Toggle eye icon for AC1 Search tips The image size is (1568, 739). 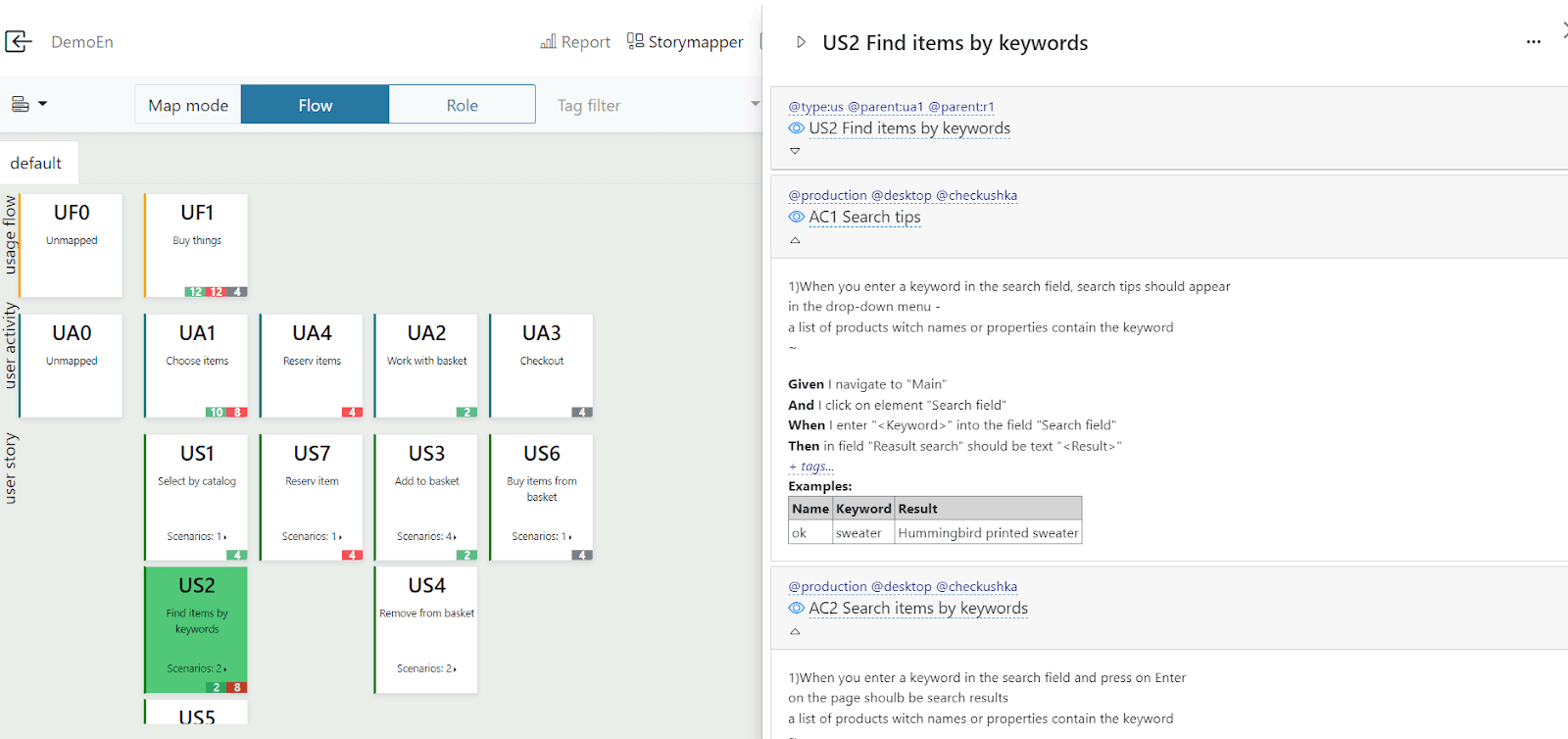click(x=797, y=217)
